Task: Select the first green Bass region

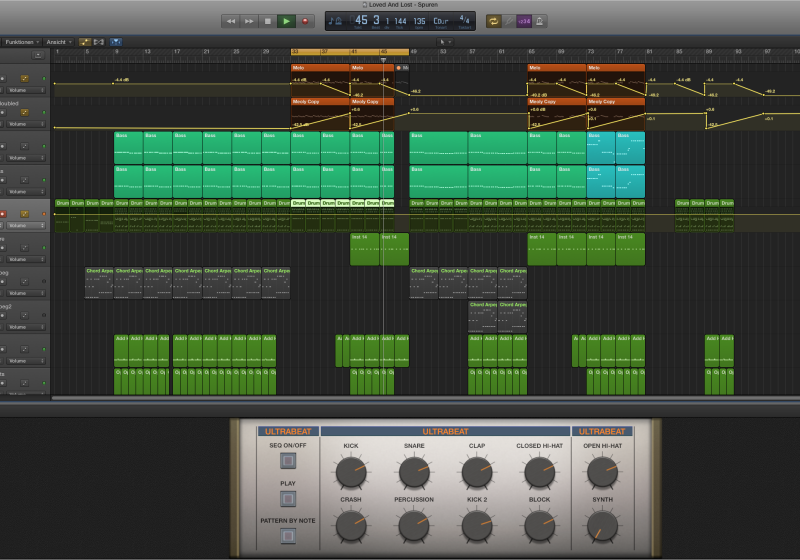Action: pos(128,147)
